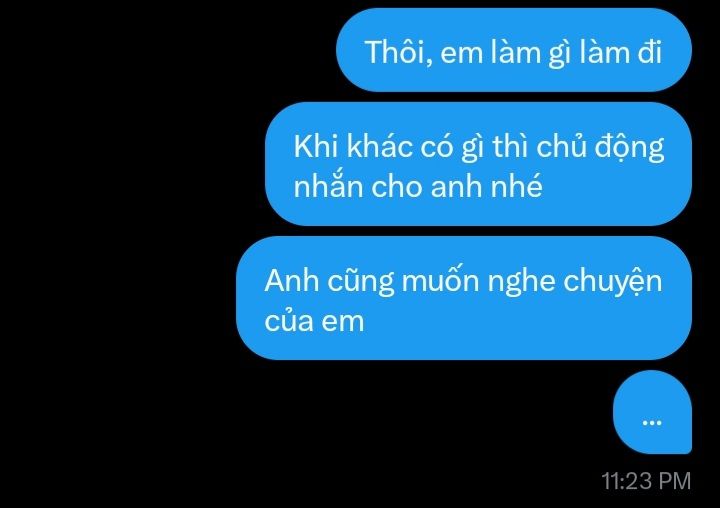The image size is (720, 508).
Task: Click the word 'nhắn' in the second message
Action: point(326,185)
